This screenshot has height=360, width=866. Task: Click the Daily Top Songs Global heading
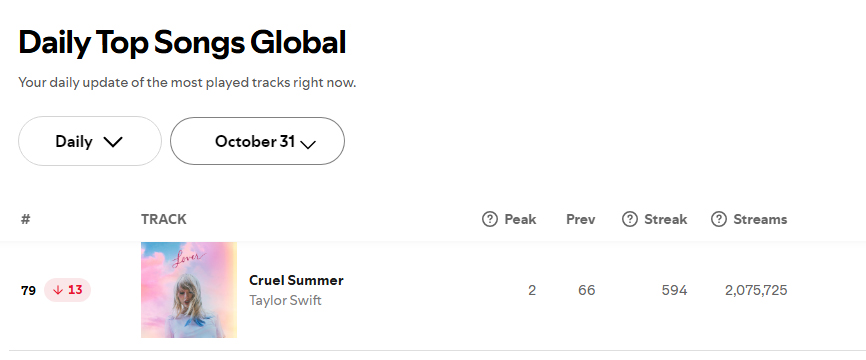click(182, 43)
